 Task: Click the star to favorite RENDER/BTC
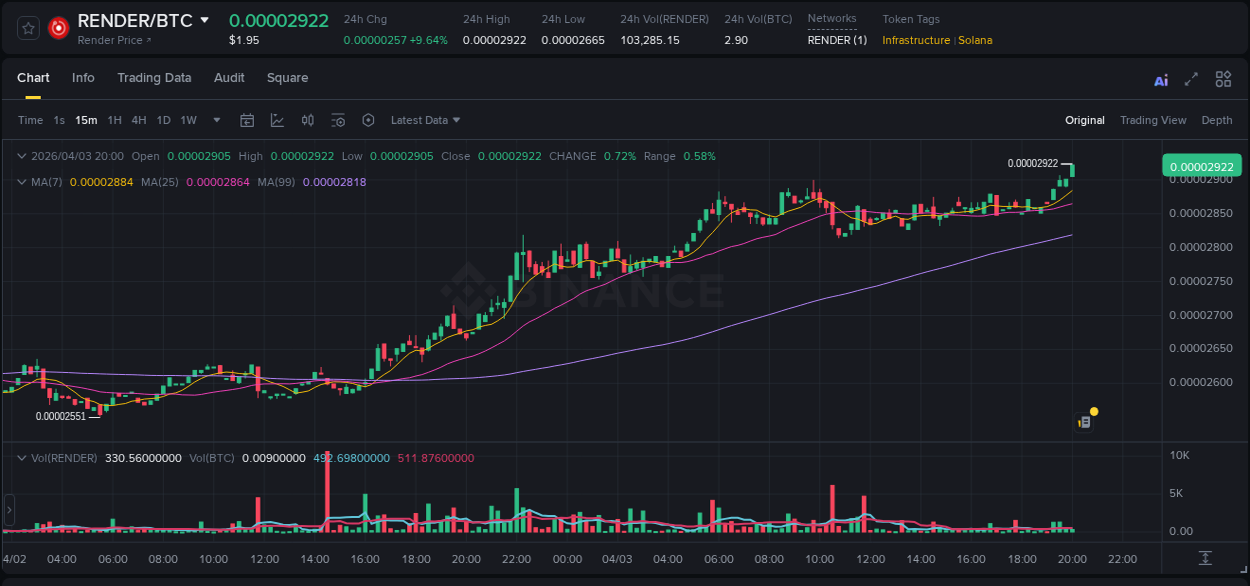27,27
